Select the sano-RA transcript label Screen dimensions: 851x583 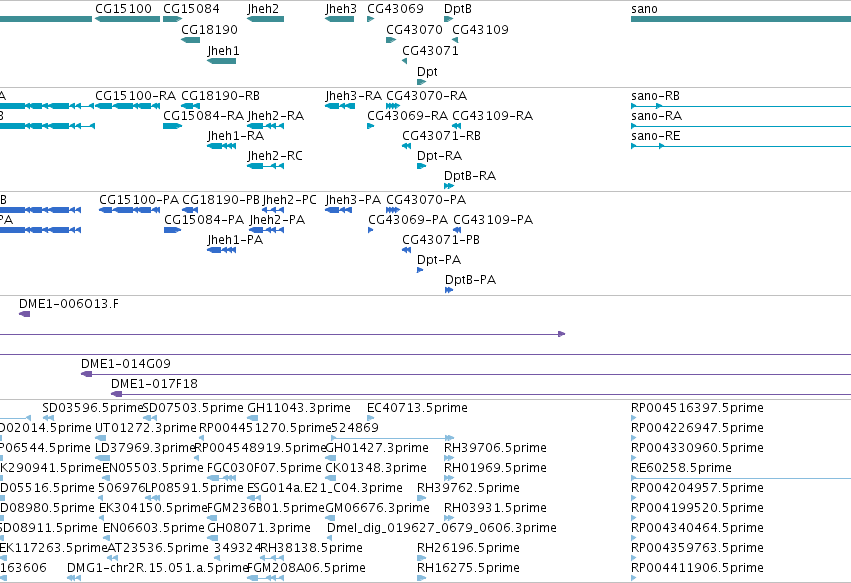pyautogui.click(x=656, y=116)
